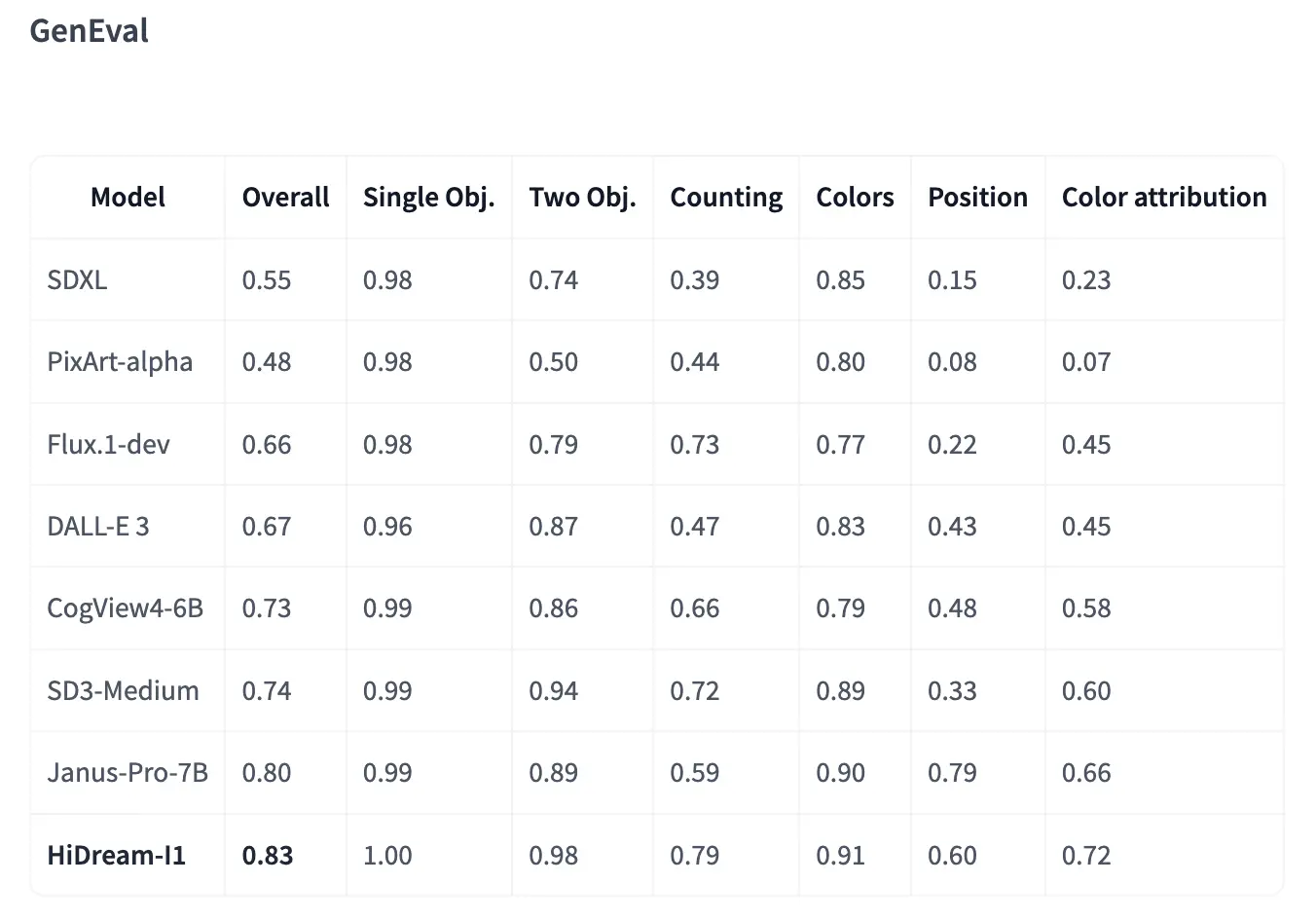Select the Color attribution column header

pos(1164,198)
